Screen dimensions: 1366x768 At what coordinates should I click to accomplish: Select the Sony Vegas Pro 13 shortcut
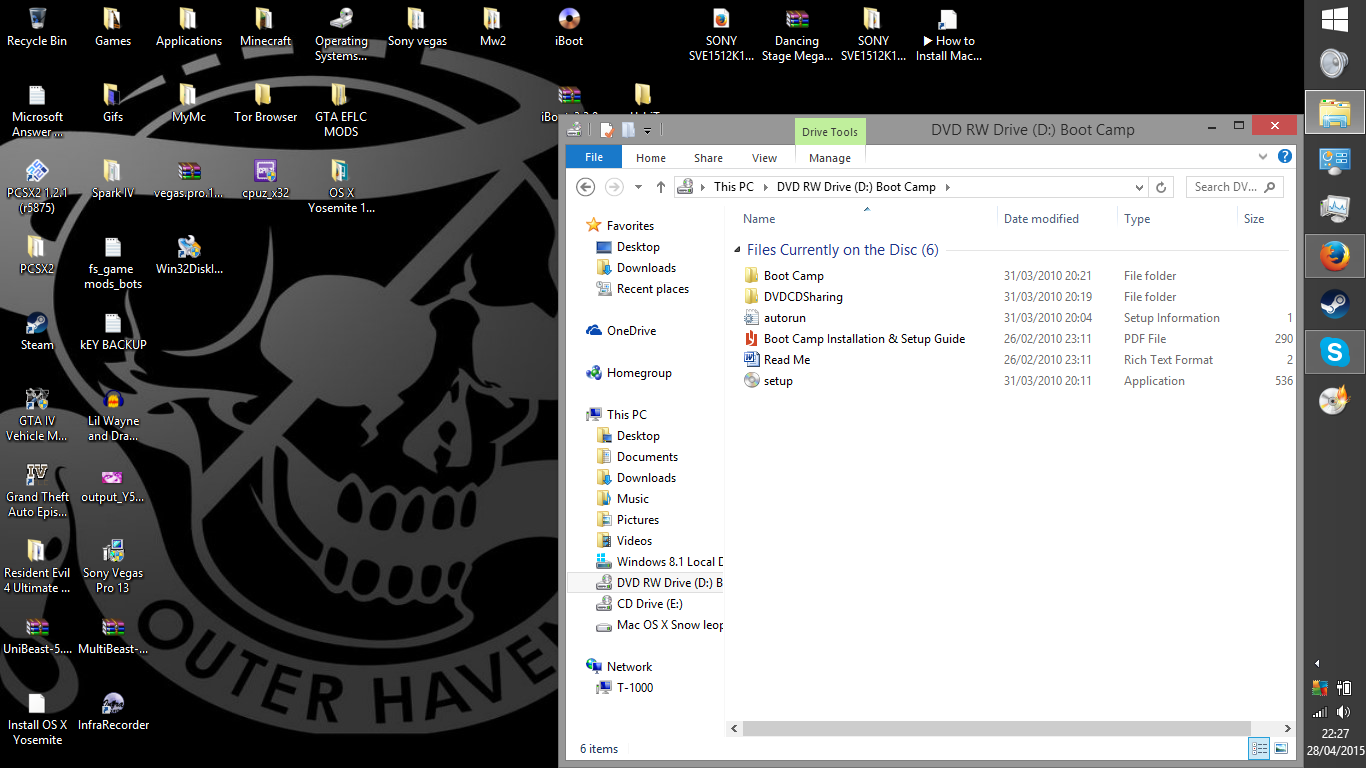113,566
